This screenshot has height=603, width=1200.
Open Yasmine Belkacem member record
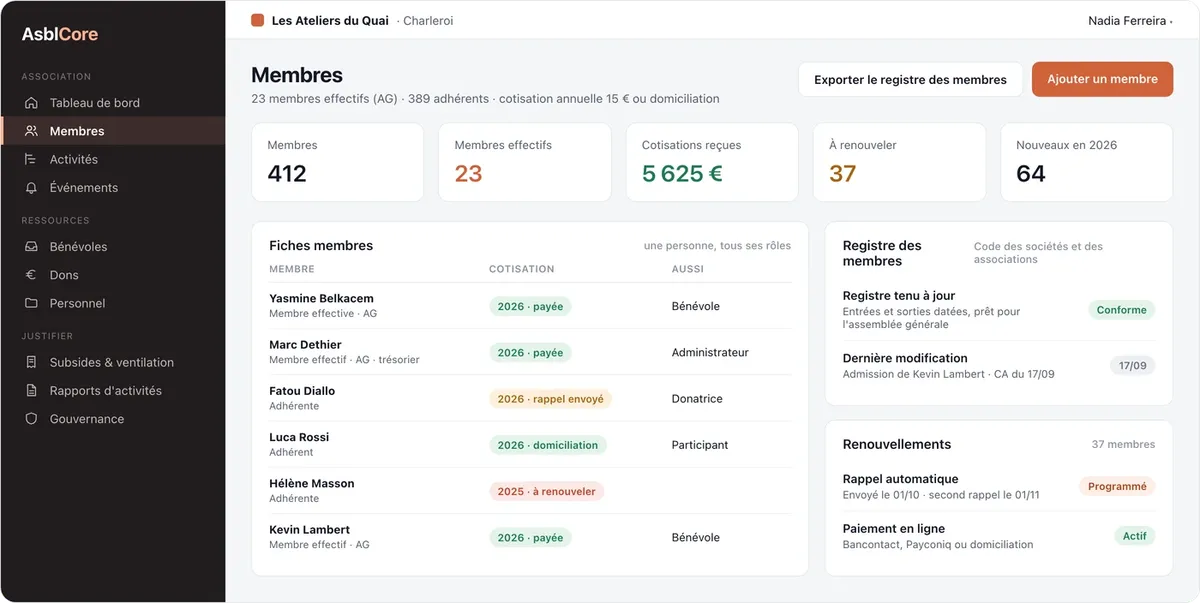coord(530,306)
